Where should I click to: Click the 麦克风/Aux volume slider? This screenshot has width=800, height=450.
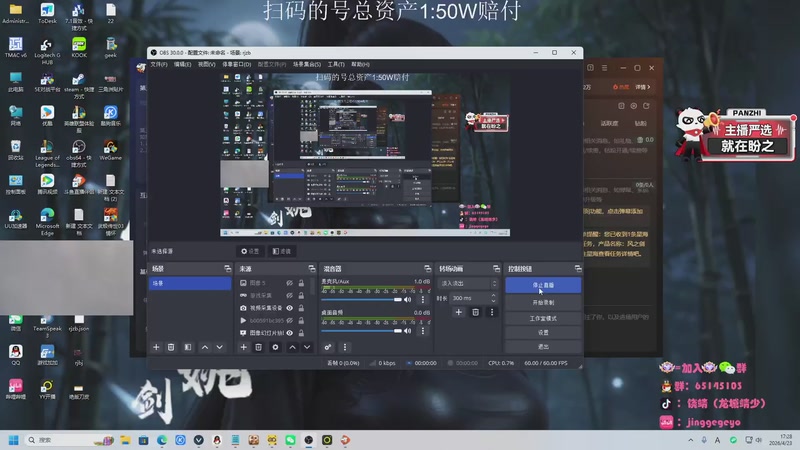tap(362, 299)
